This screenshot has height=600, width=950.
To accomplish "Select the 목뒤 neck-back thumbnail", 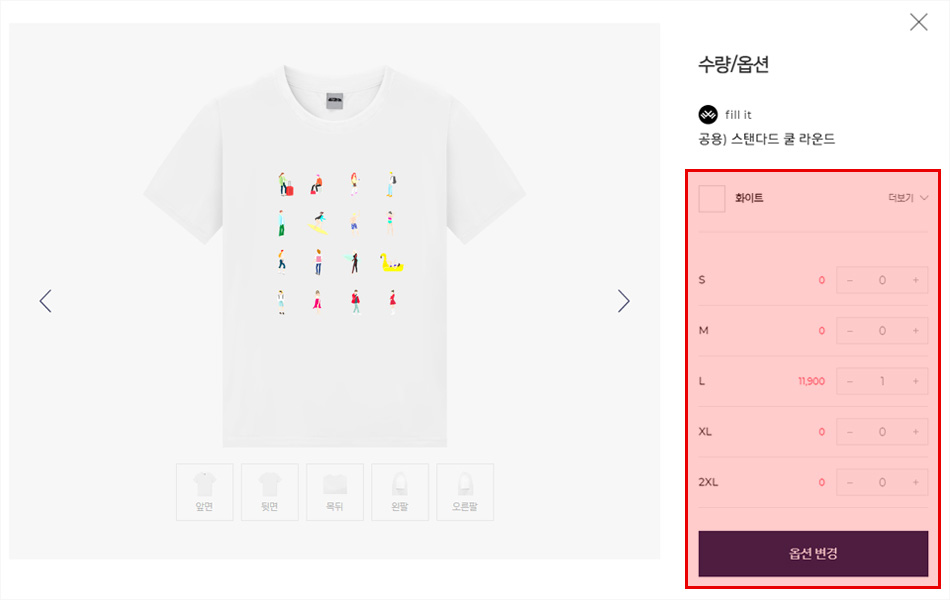I will [x=334, y=491].
